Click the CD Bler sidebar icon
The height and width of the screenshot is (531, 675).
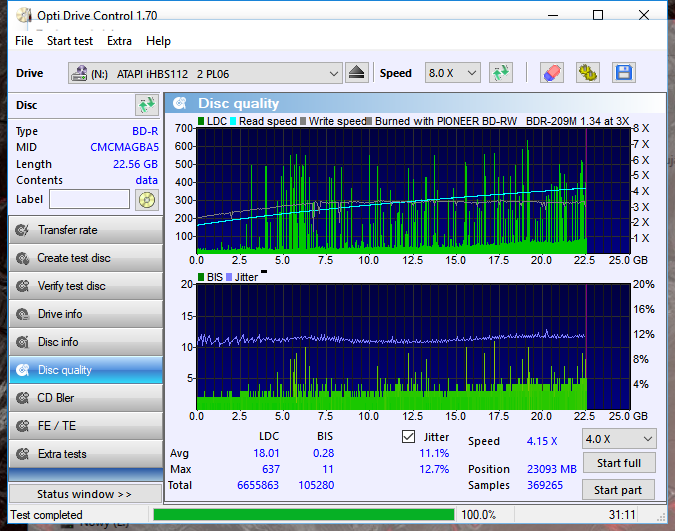point(22,398)
